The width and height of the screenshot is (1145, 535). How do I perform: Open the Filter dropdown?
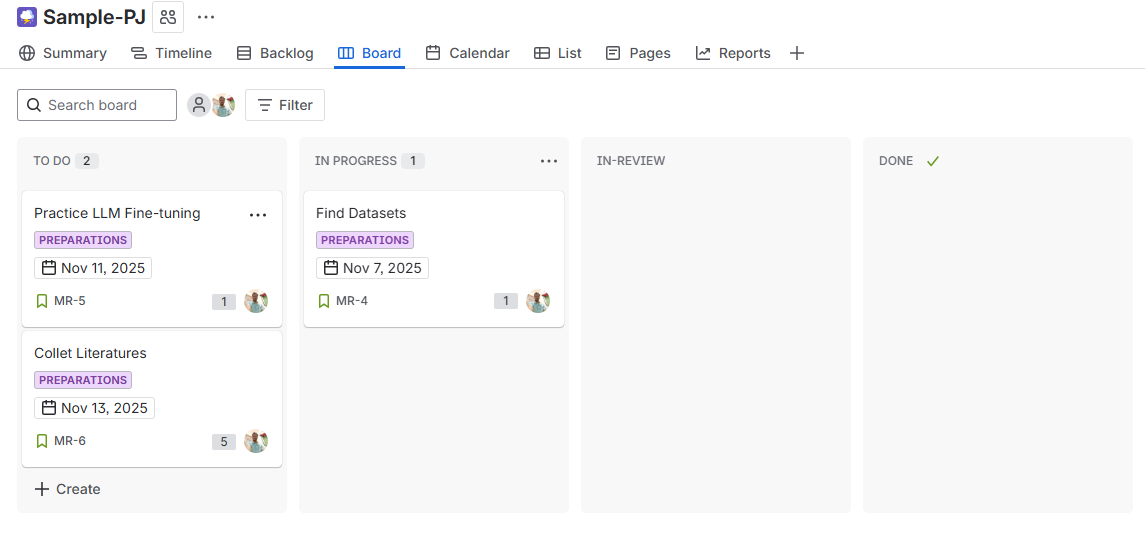(x=285, y=105)
